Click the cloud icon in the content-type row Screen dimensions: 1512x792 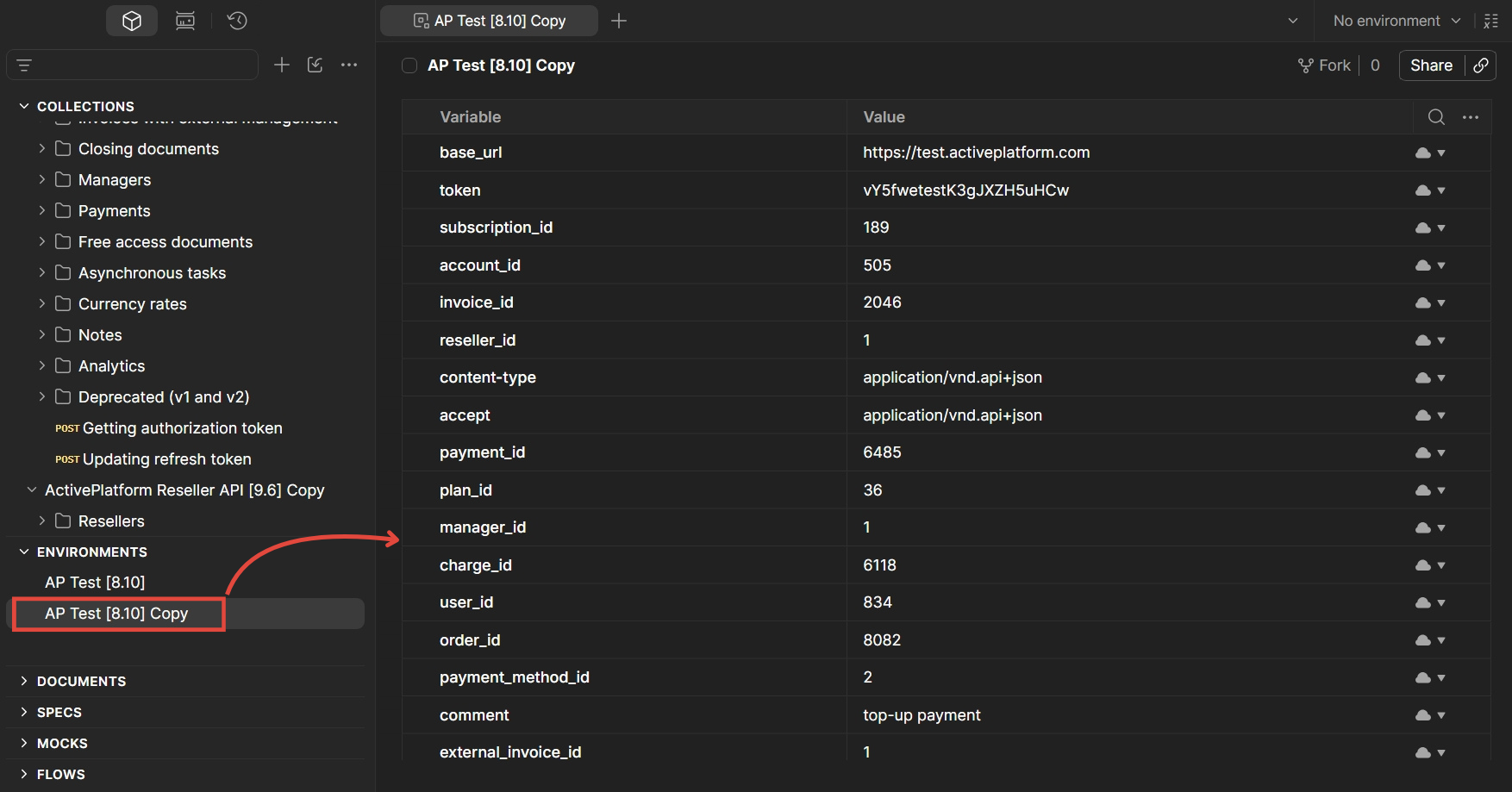click(x=1423, y=378)
